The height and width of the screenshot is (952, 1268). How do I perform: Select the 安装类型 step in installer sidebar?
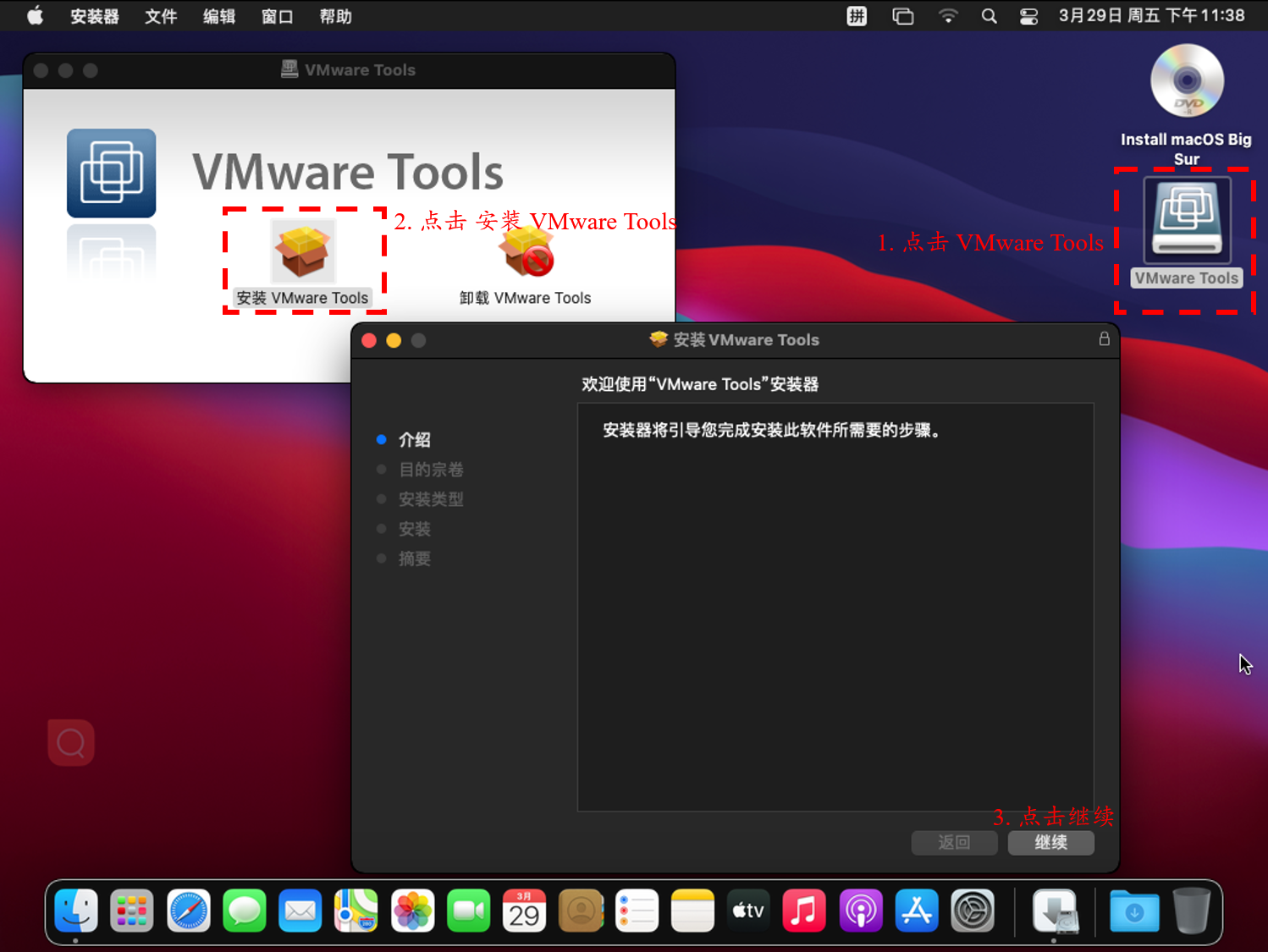click(431, 499)
